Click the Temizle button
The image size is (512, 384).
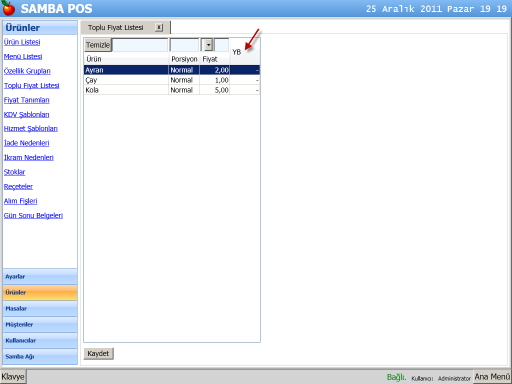point(98,45)
